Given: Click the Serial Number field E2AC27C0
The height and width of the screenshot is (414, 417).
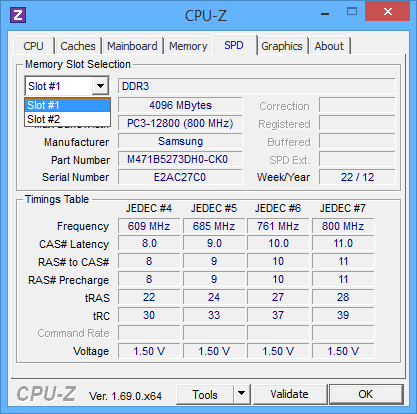Looking at the screenshot, I should (x=180, y=177).
